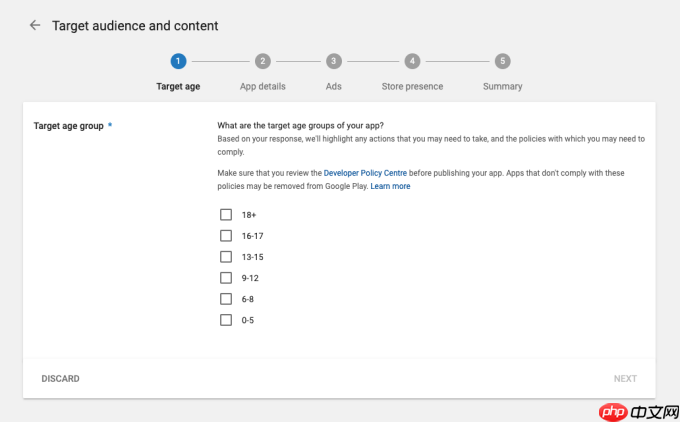Screen dimensions: 680x422
Task: Toggle the 6-8 age group checkbox
Action: point(226,299)
